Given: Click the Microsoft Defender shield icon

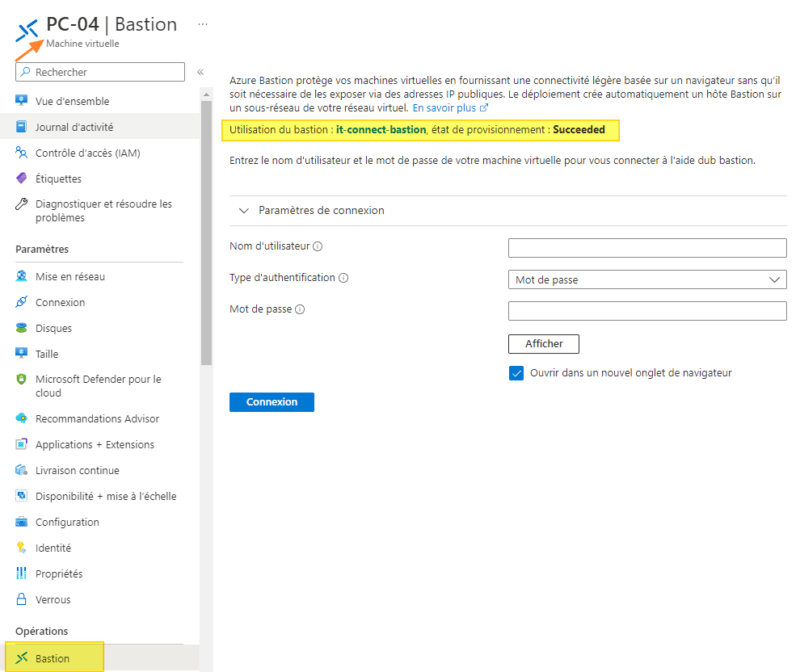Looking at the screenshot, I should pyautogui.click(x=21, y=380).
